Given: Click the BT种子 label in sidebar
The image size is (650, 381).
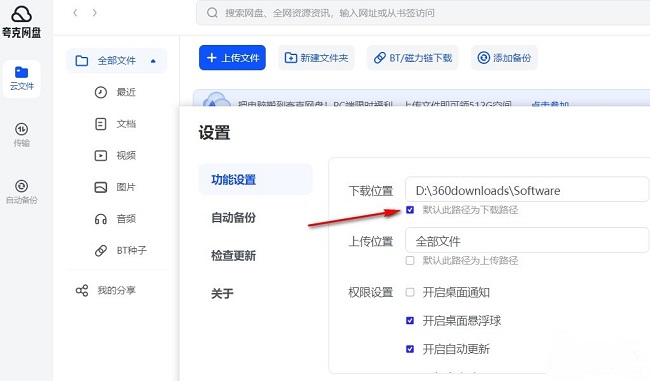Looking at the screenshot, I should (x=131, y=250).
